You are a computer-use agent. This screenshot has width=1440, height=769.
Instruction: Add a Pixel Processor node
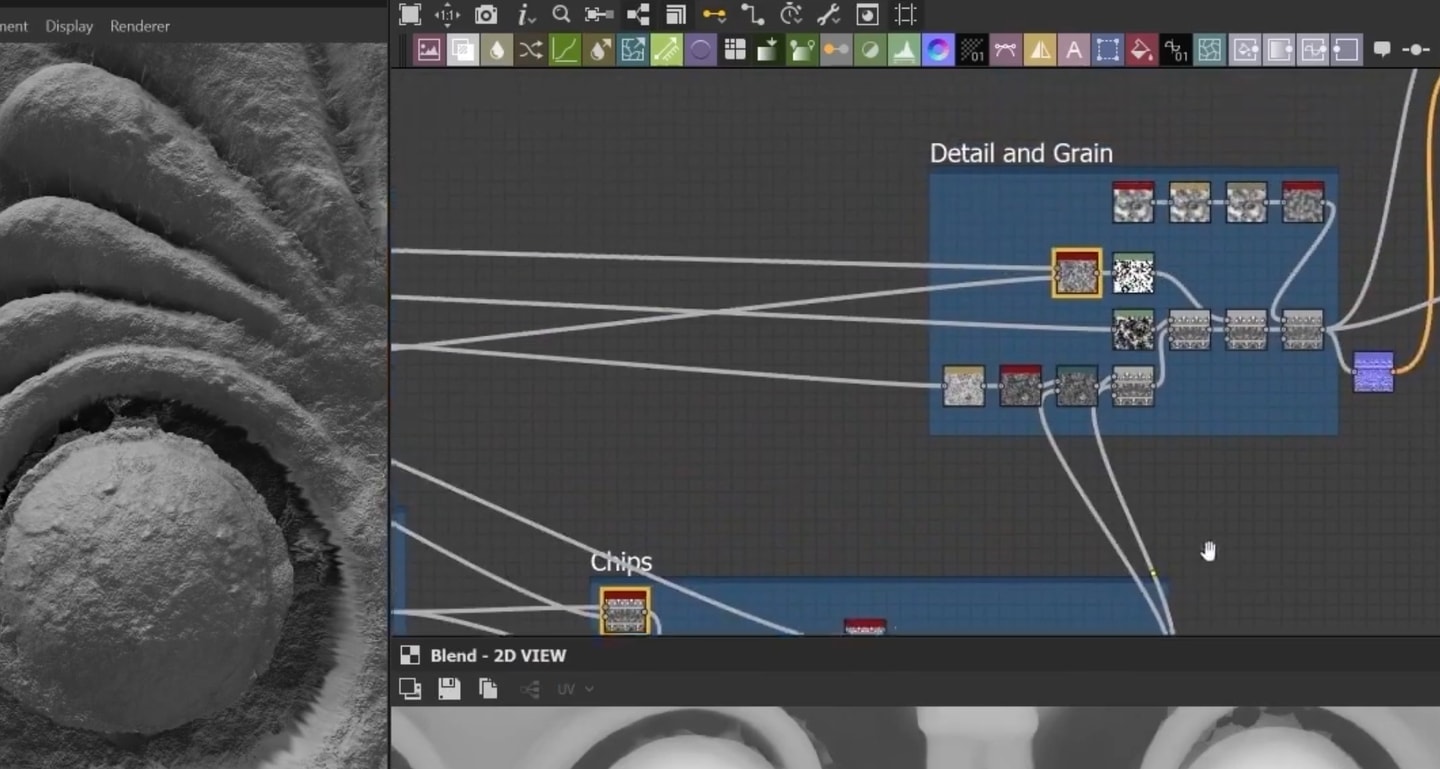click(x=972, y=50)
